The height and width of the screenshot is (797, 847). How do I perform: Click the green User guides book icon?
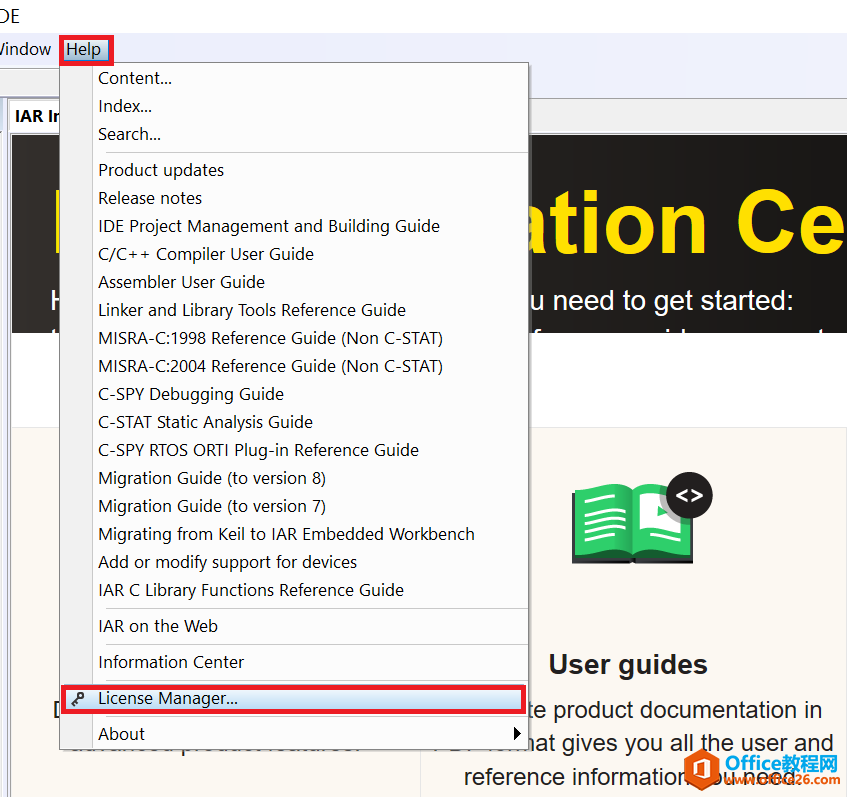[641, 519]
